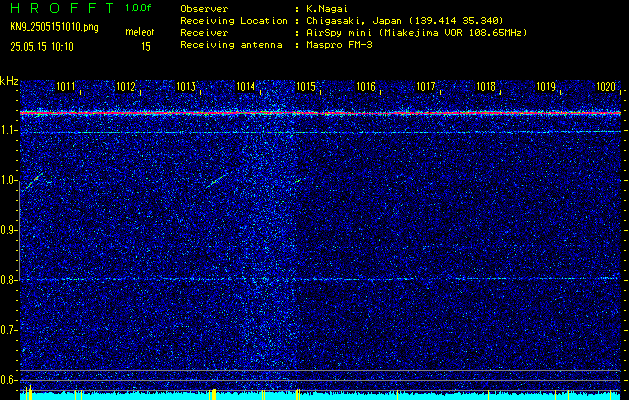Click the 1017 time marker
Image resolution: width=629 pixels, height=400 pixels.
426,86
